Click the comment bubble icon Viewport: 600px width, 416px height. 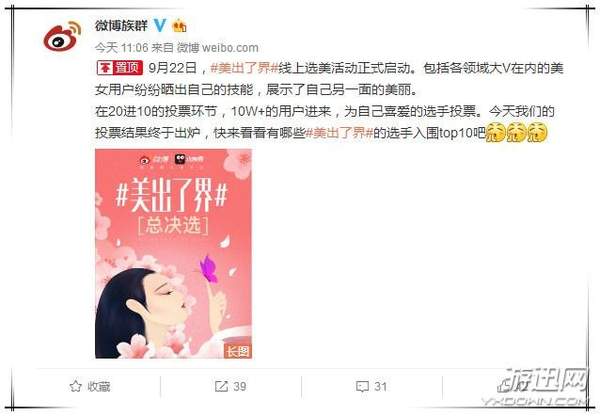coord(362,387)
